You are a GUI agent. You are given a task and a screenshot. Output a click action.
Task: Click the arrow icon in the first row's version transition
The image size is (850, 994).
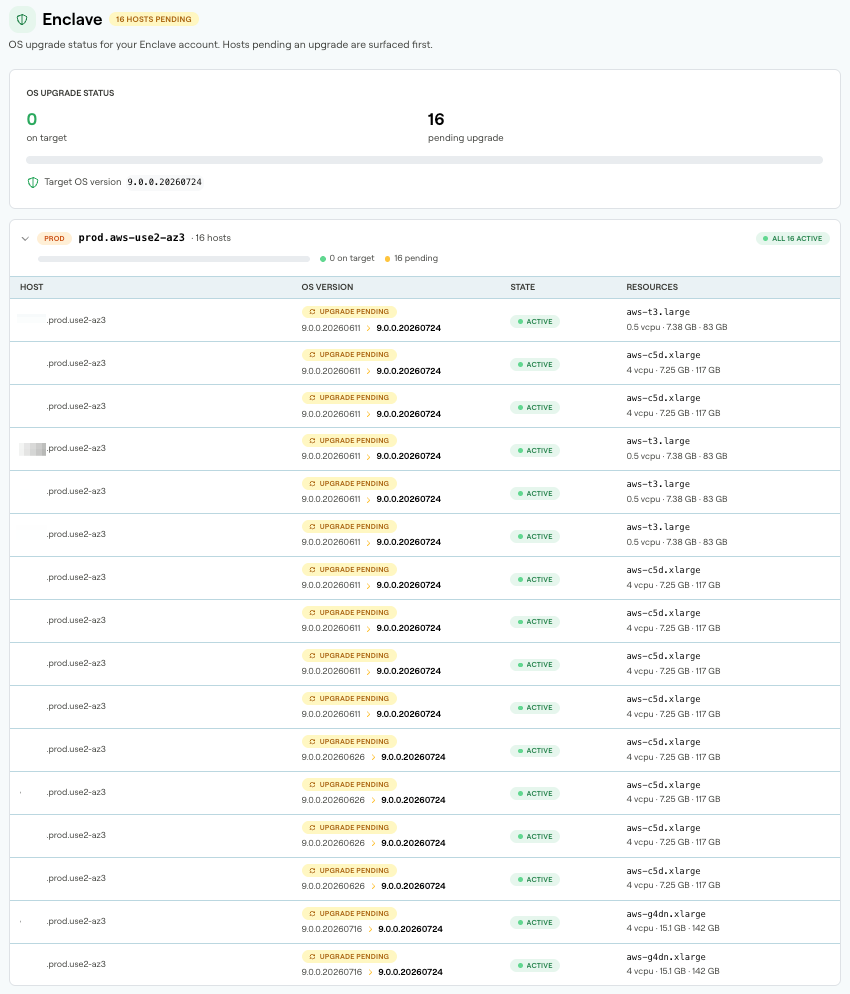tap(368, 328)
